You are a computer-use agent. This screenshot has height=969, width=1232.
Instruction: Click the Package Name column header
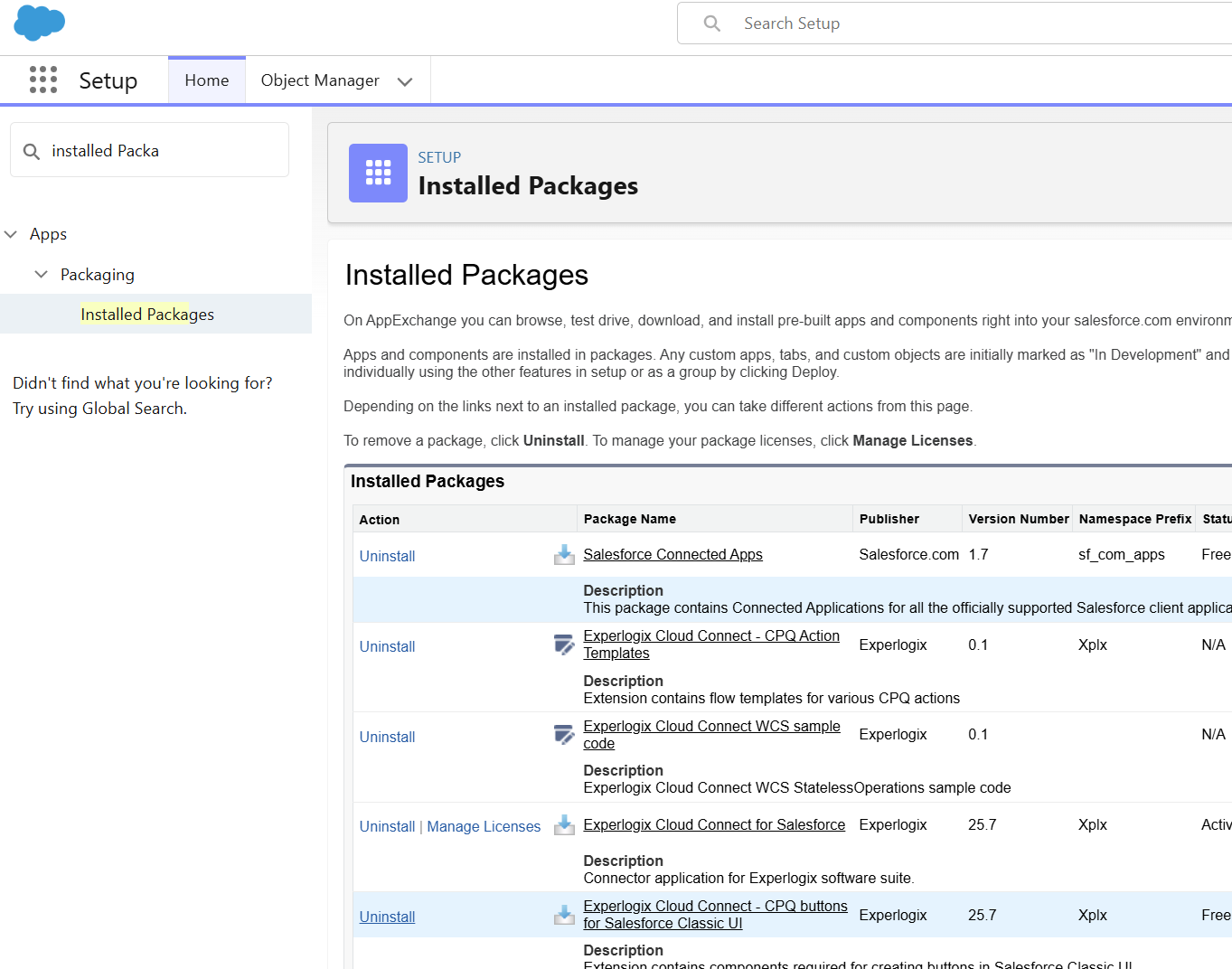click(630, 519)
